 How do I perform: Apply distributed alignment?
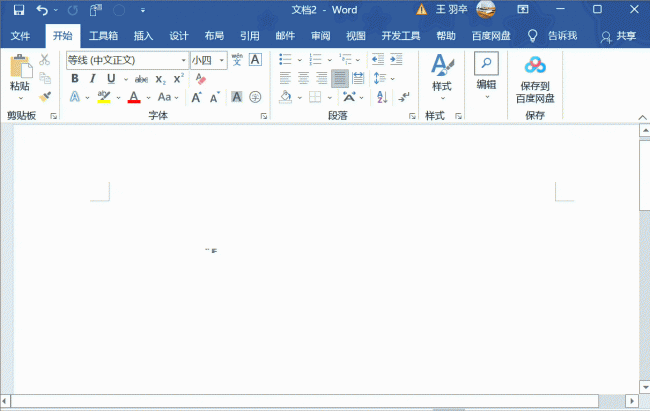click(x=358, y=78)
